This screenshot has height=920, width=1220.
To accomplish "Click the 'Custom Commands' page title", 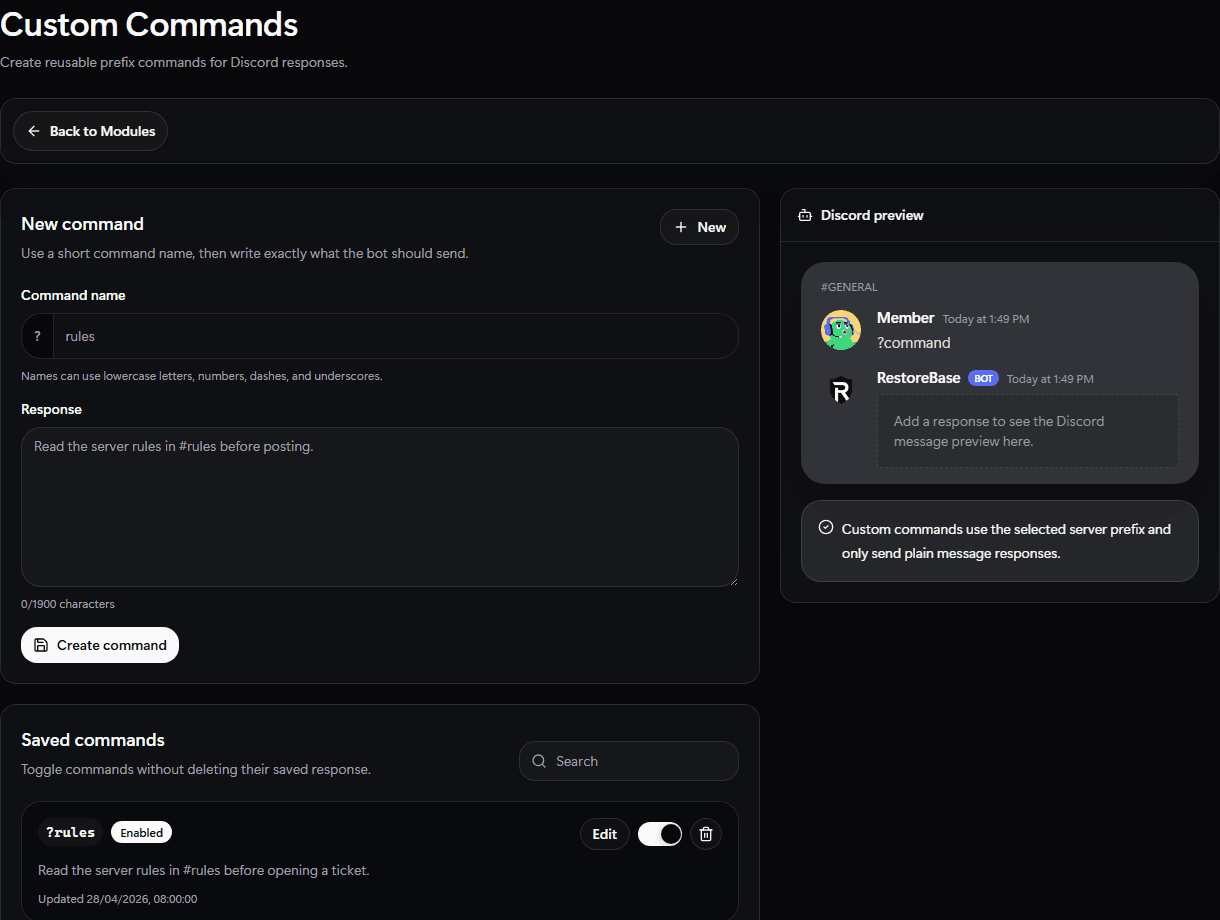I will [x=149, y=23].
